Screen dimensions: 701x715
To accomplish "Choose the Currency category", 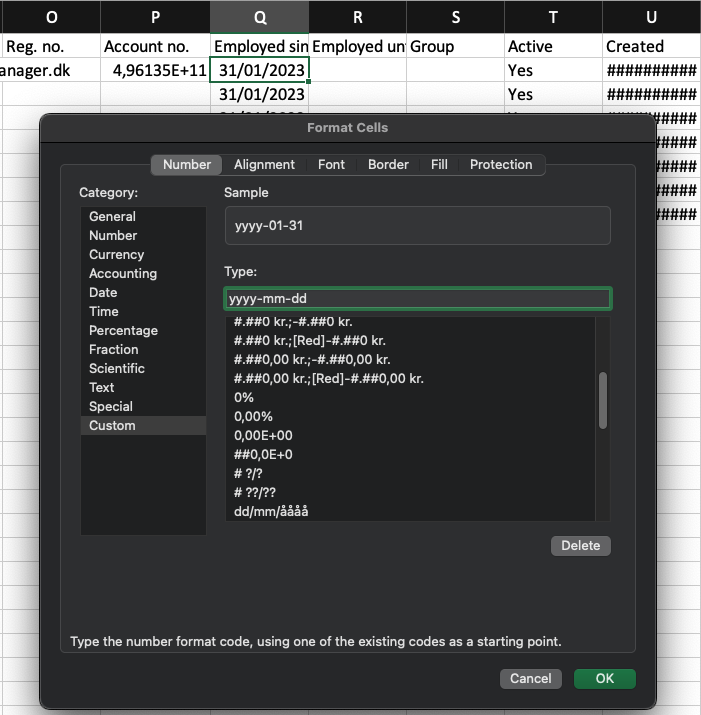I will [116, 254].
